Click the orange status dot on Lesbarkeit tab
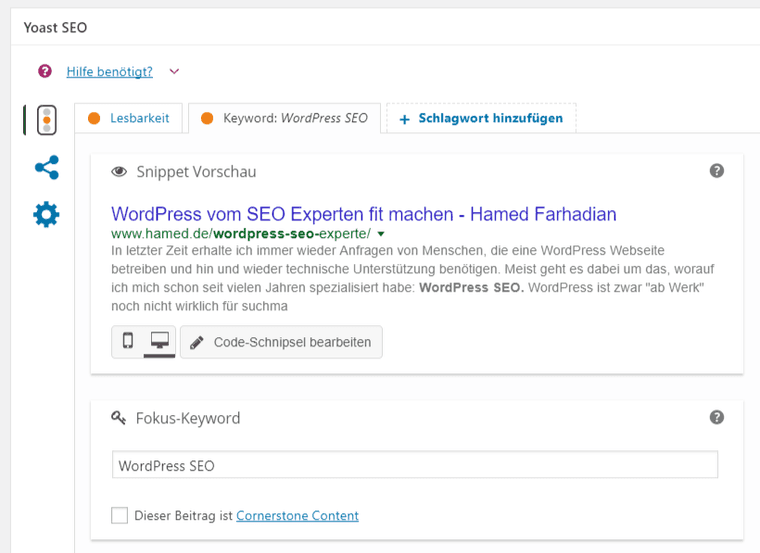760x553 pixels. coord(94,118)
